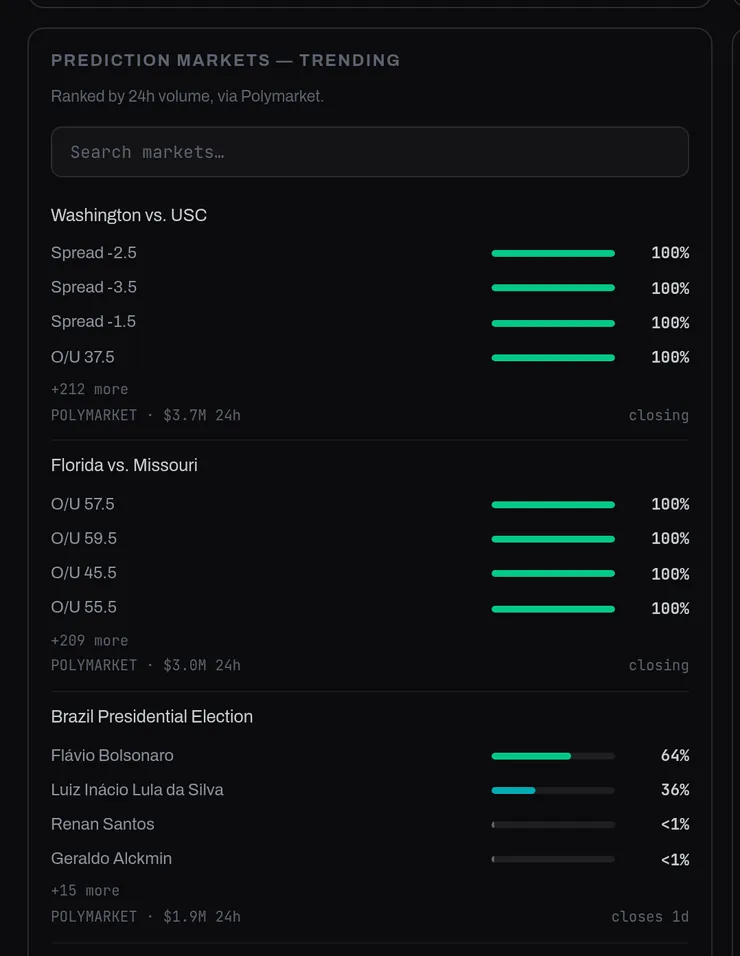Viewport: 740px width, 956px height.
Task: Click POLYMARKET · $1.9M 24h label
Action: (x=146, y=916)
